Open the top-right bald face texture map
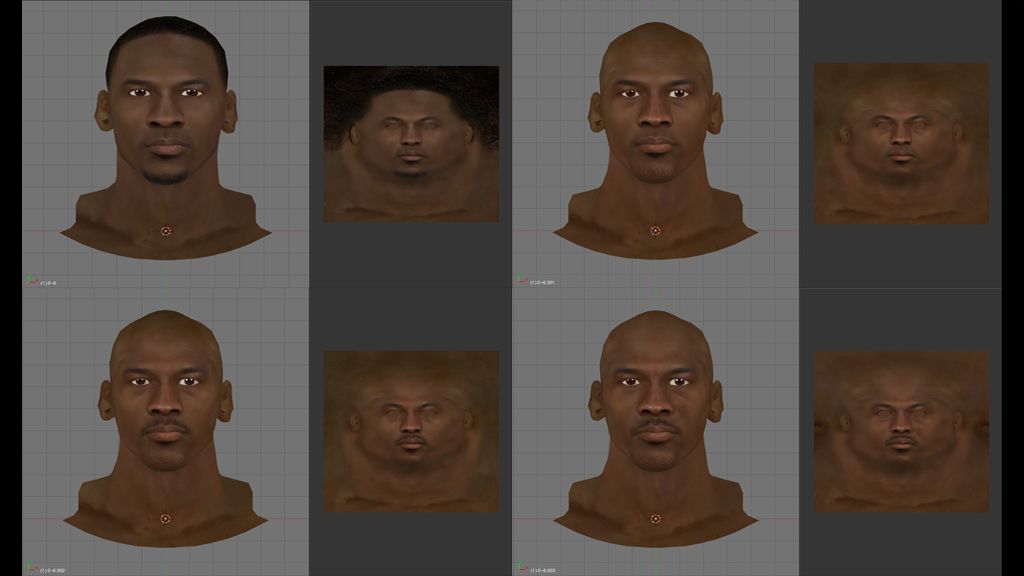Viewport: 1024px width, 576px height. 901,143
